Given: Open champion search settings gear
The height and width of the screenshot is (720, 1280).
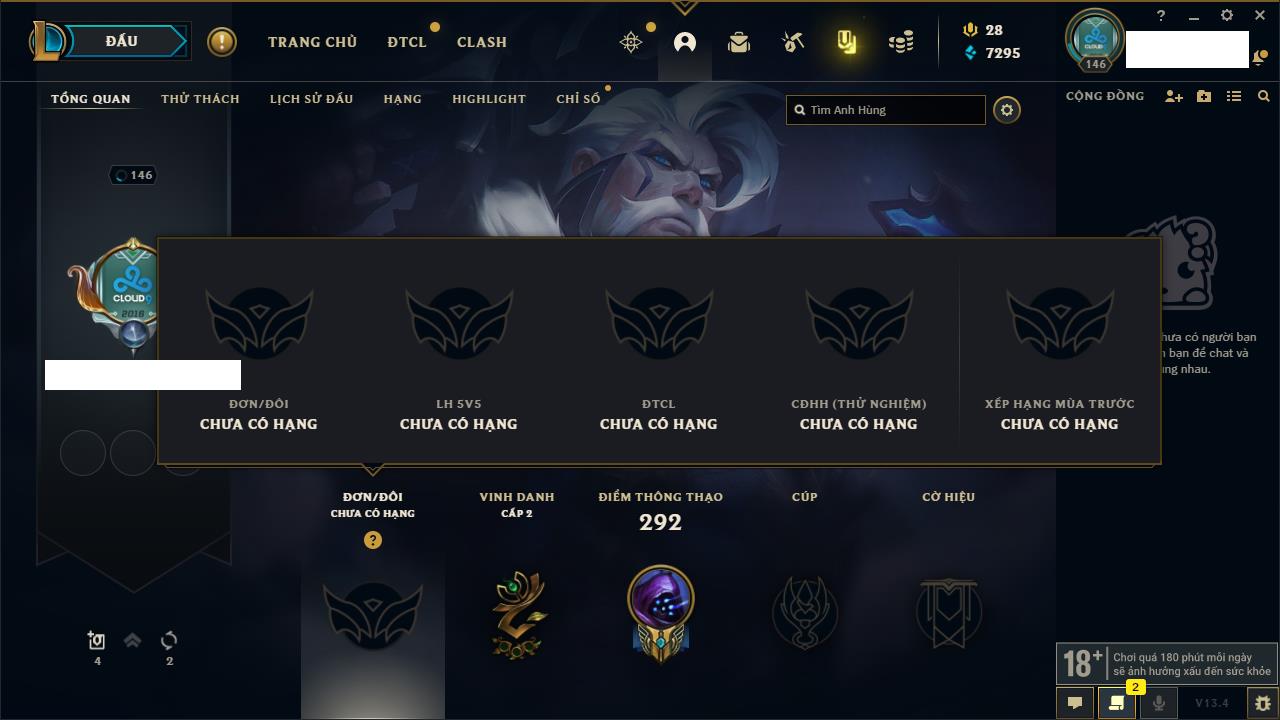Looking at the screenshot, I should (x=1007, y=110).
